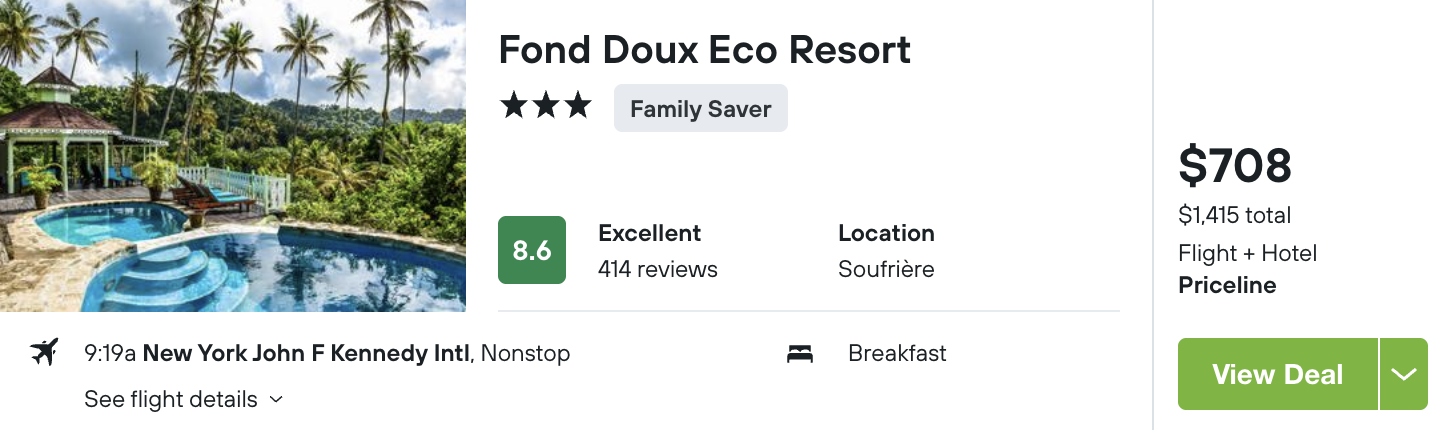Click the Priceline provider name
Image resolution: width=1446 pixels, height=430 pixels.
[x=1228, y=285]
